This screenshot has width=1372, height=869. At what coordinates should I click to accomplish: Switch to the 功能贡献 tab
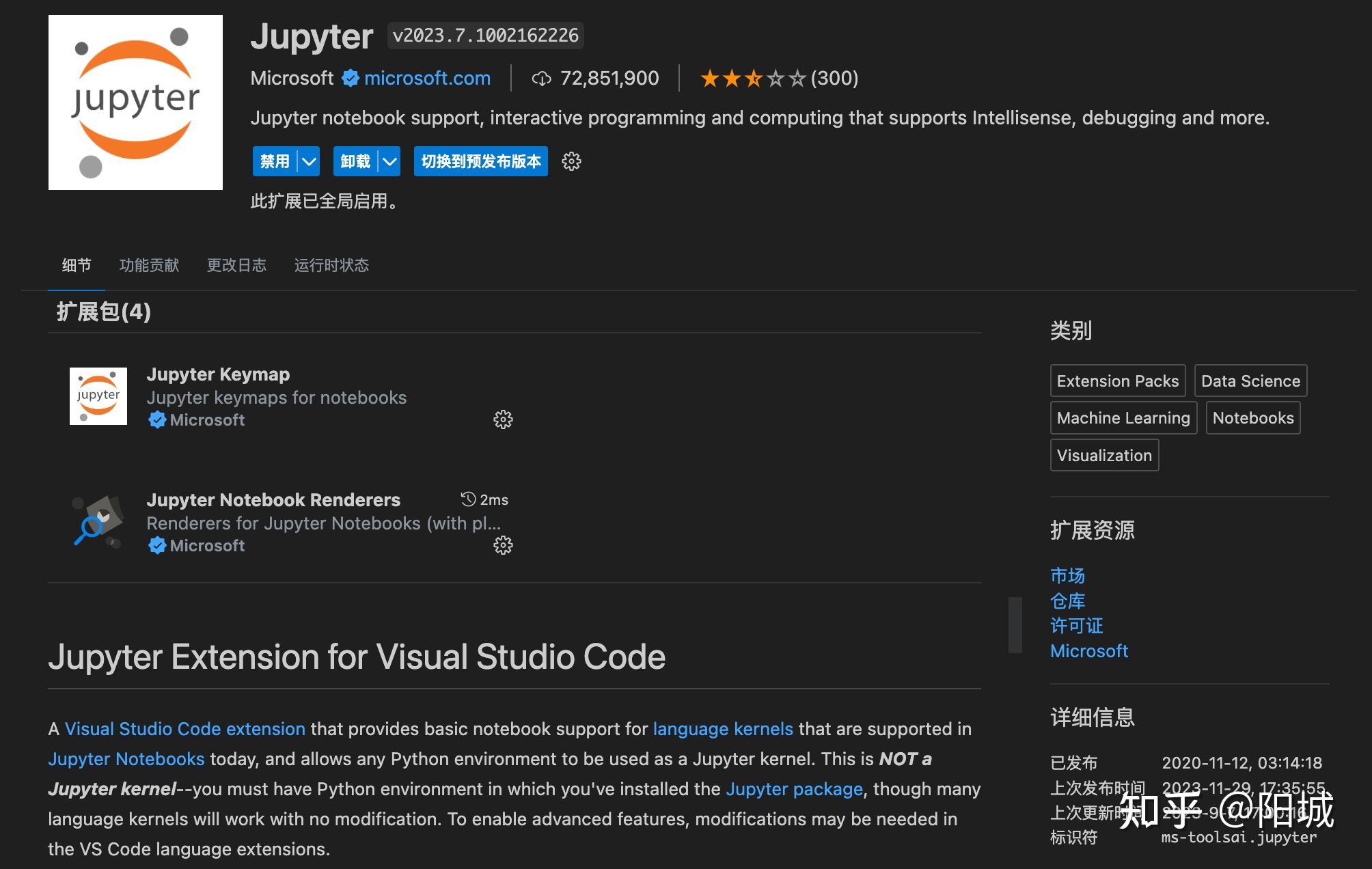pyautogui.click(x=149, y=266)
